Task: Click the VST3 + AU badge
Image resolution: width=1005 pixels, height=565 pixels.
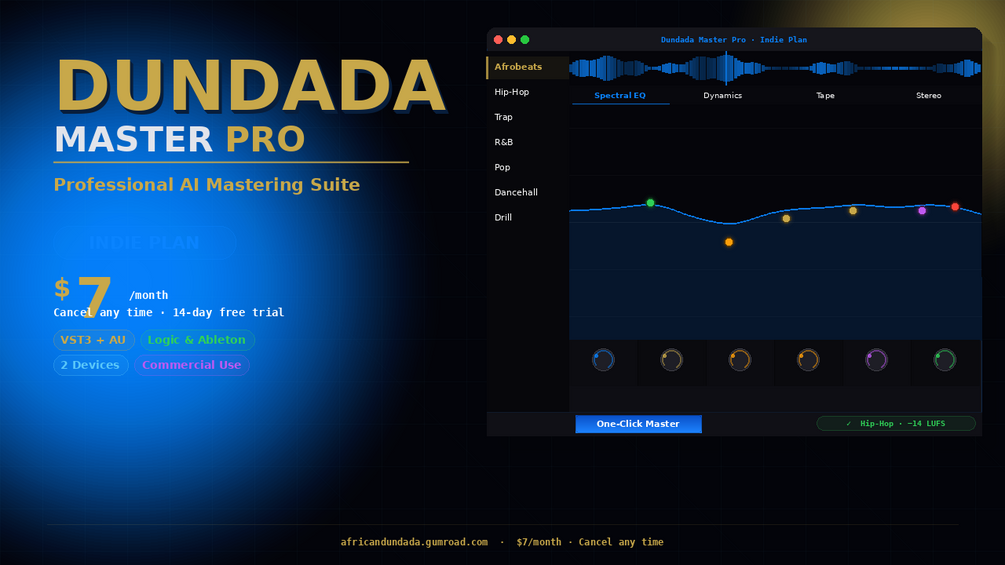Action: [94, 340]
